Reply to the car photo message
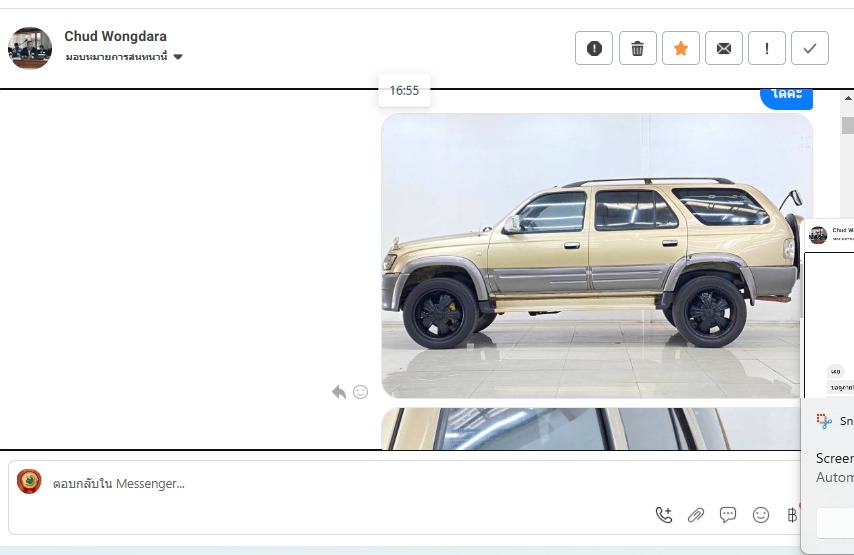The width and height of the screenshot is (854, 555). (x=339, y=392)
